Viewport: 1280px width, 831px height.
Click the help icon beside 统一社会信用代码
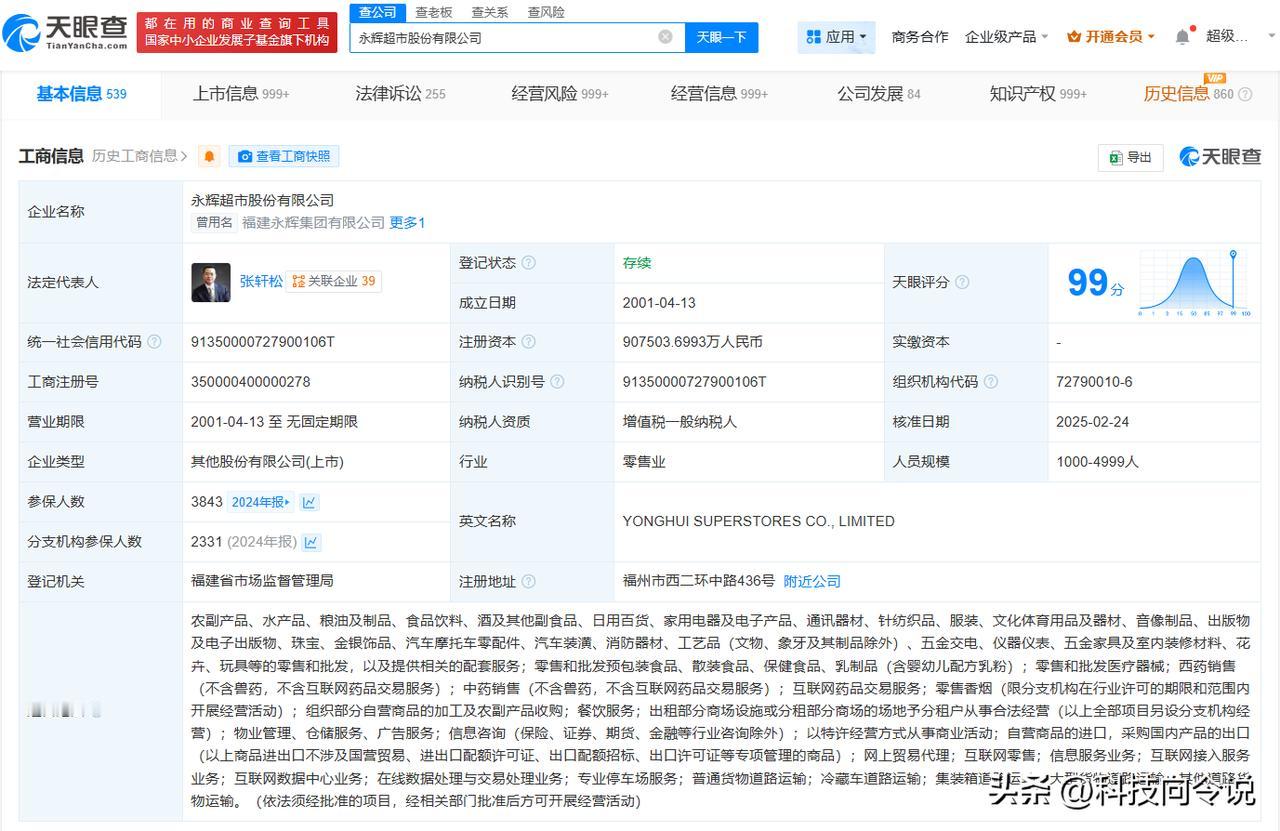[154, 342]
